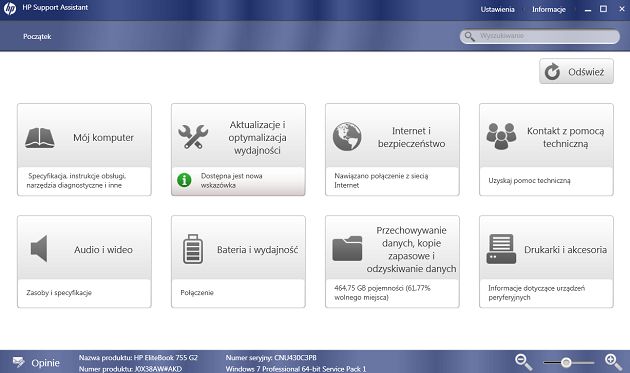This screenshot has width=630, height=373.
Task: Open Audio i wideo tile title
Action: tap(103, 250)
